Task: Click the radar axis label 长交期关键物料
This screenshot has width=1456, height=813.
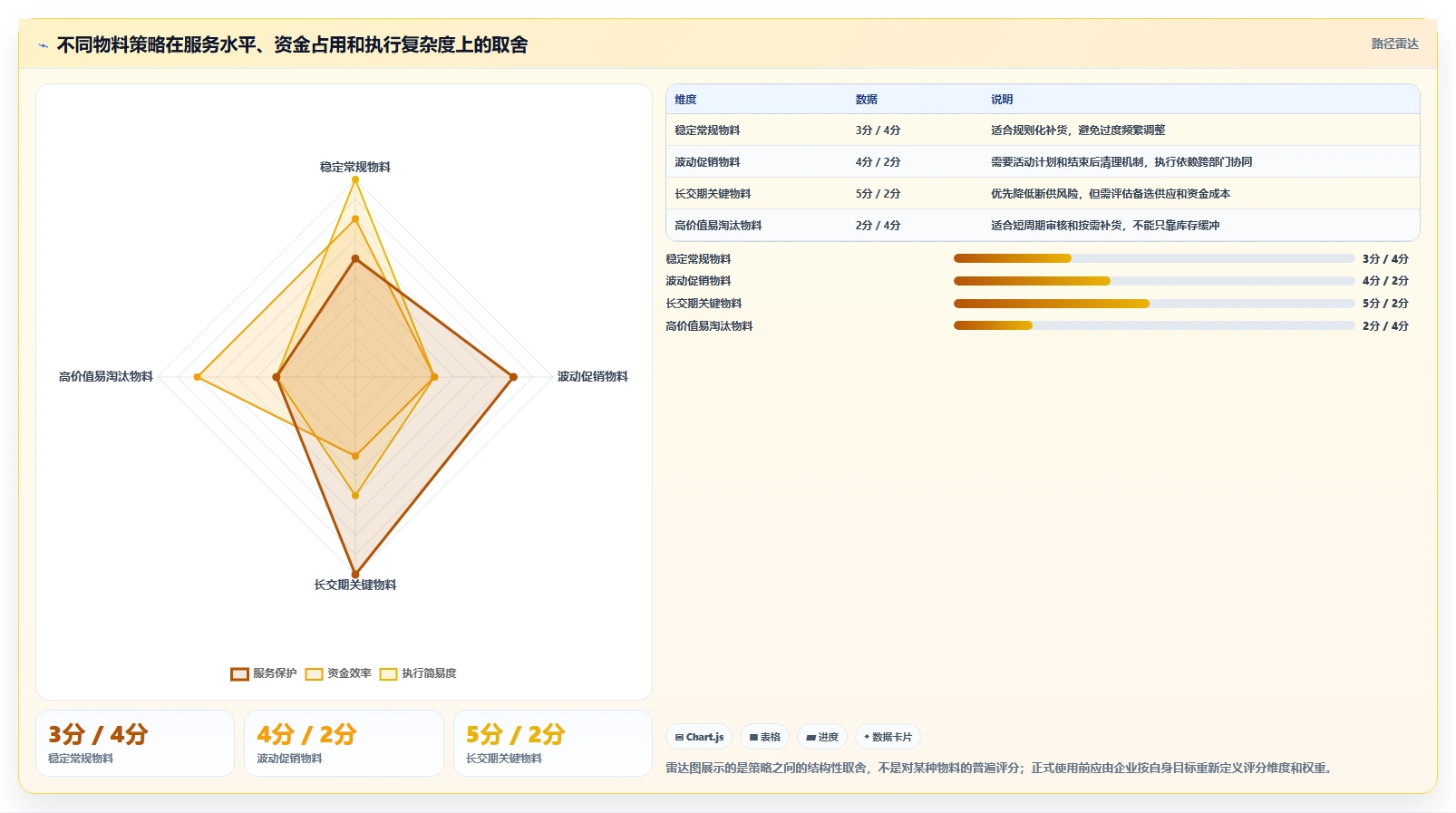Action: pyautogui.click(x=355, y=585)
